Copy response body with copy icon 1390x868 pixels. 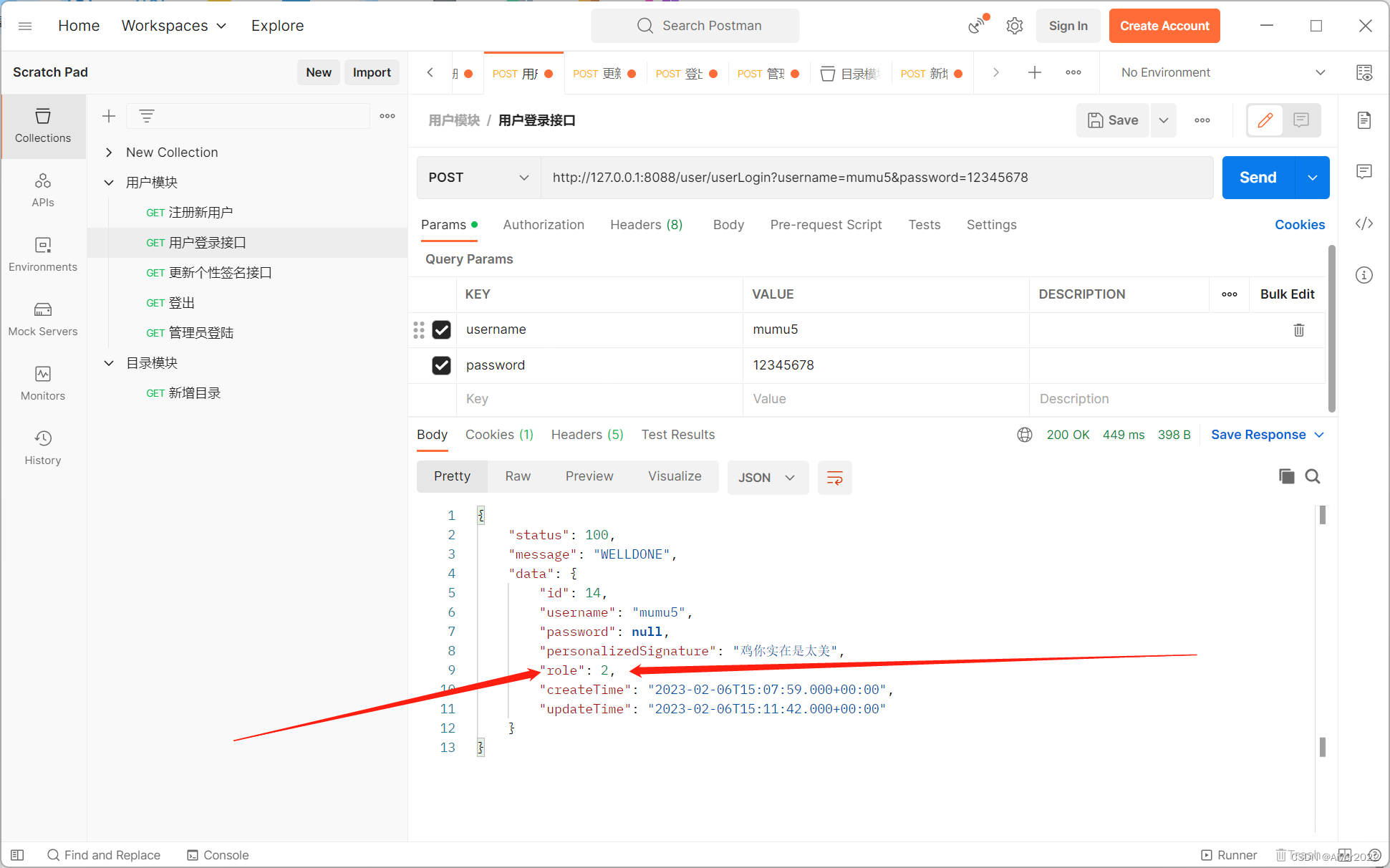pos(1286,476)
